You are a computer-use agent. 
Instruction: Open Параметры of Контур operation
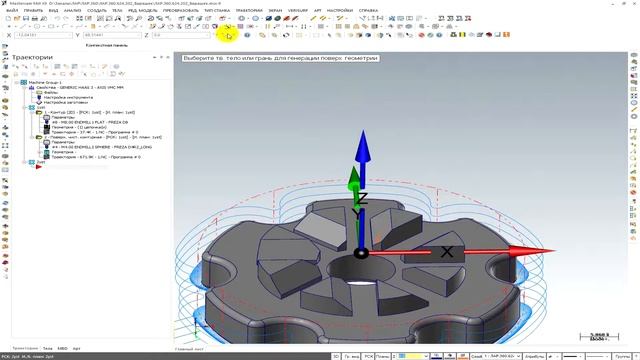tap(63, 117)
